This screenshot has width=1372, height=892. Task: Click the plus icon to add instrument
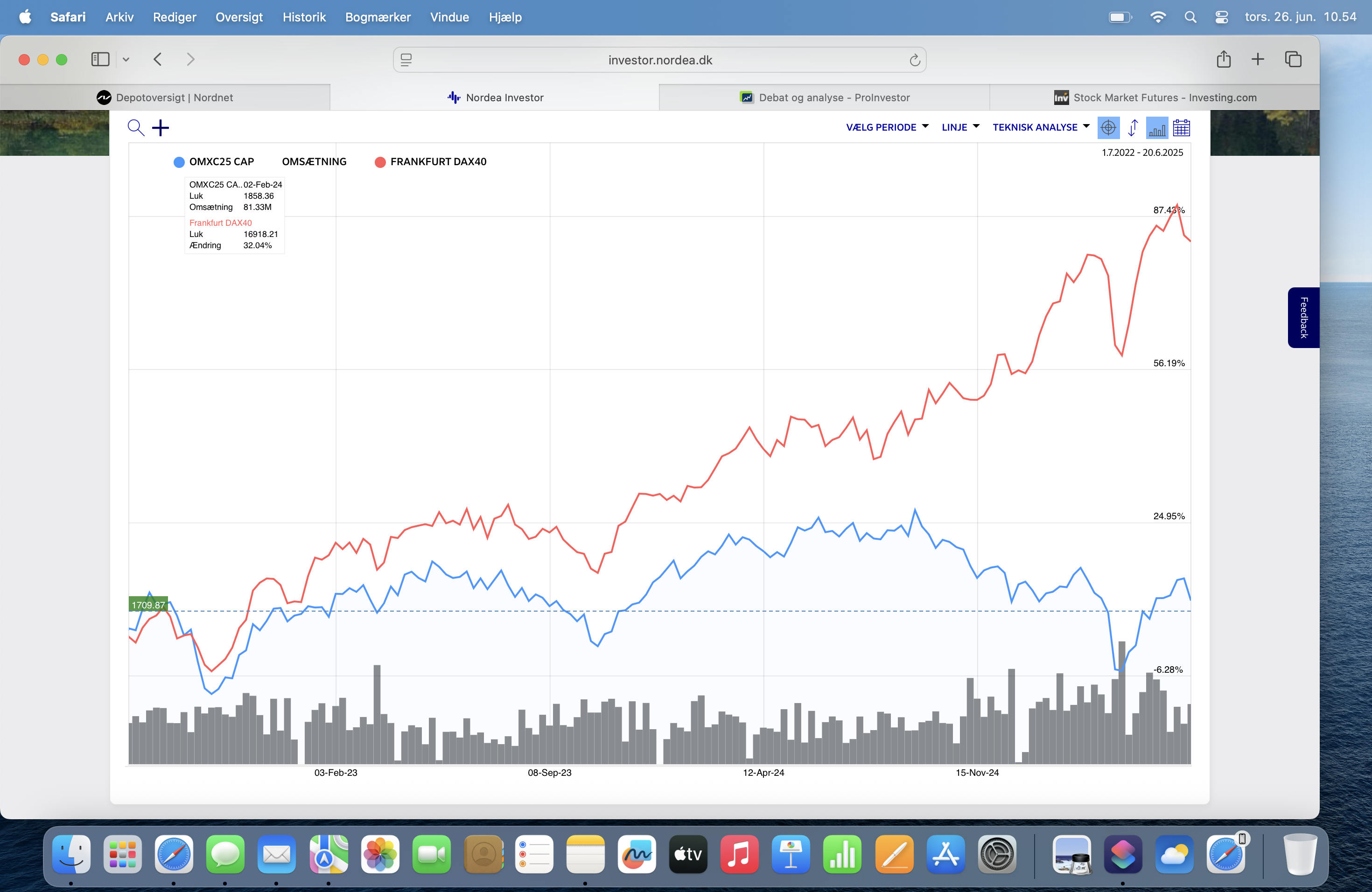160,127
